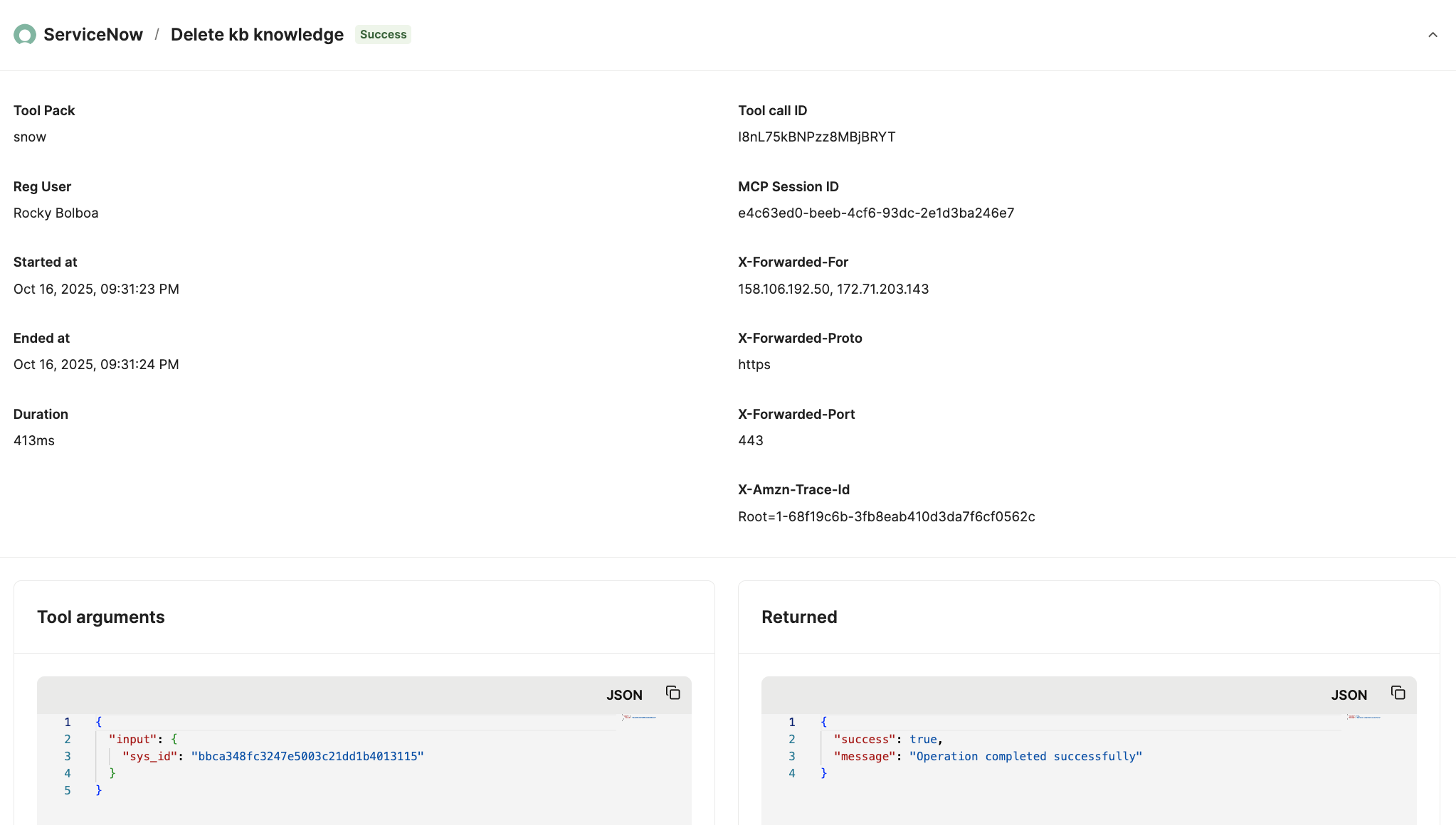Click the X-Amzn-Trace-Id Root value

[886, 516]
